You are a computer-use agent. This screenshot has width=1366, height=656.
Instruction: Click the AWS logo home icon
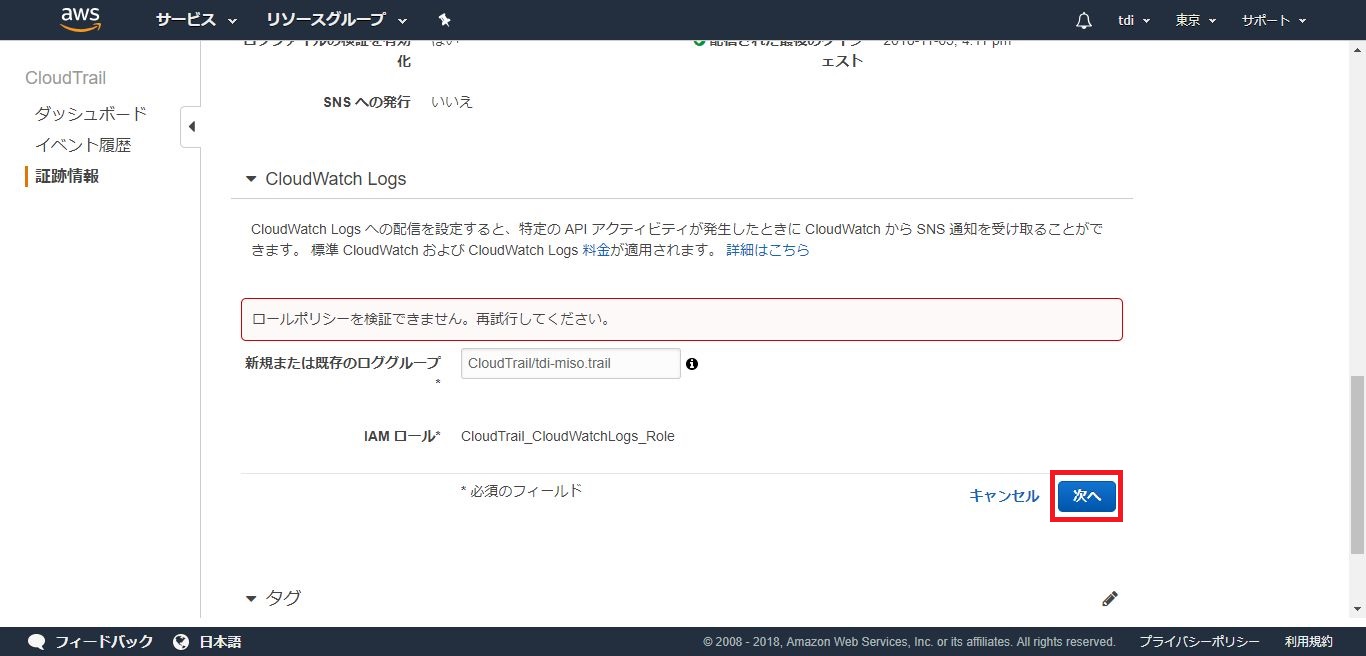click(x=81, y=20)
